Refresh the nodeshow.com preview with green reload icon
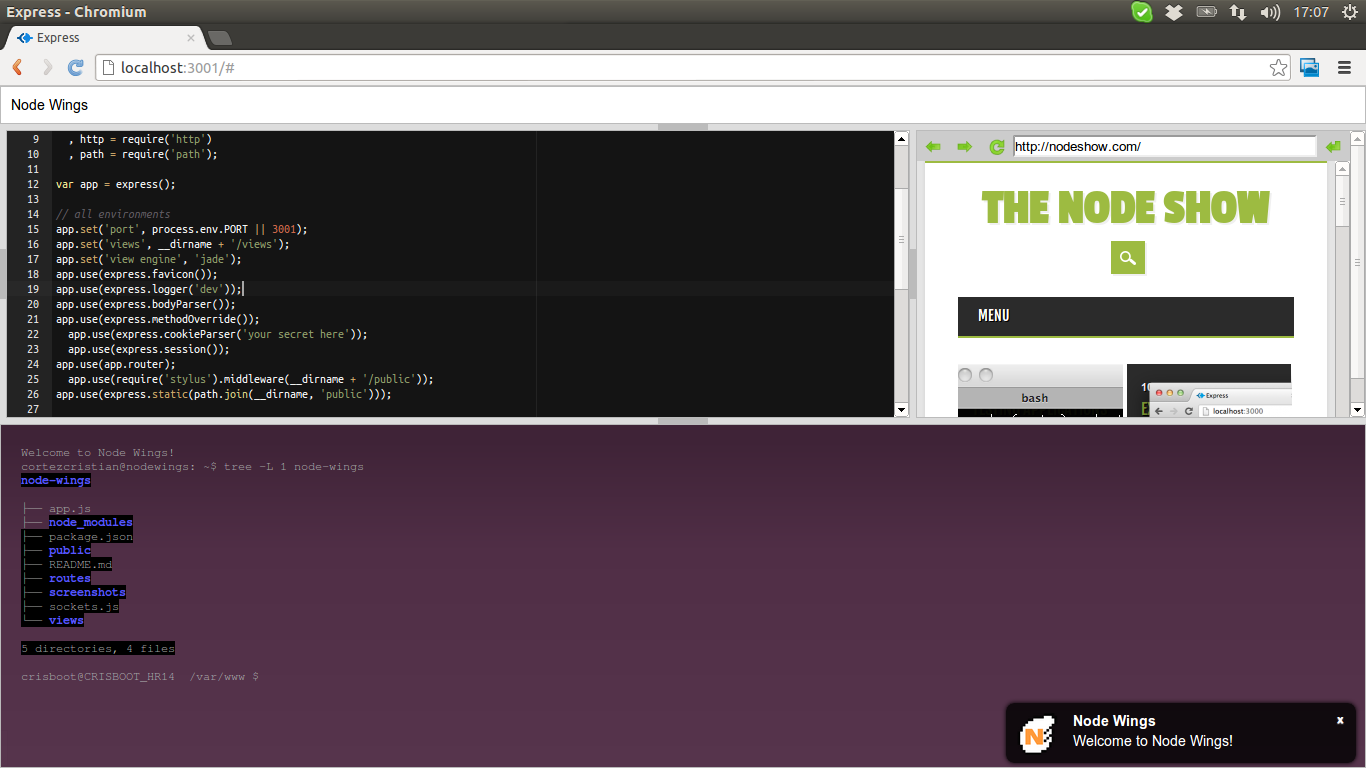 (x=996, y=147)
